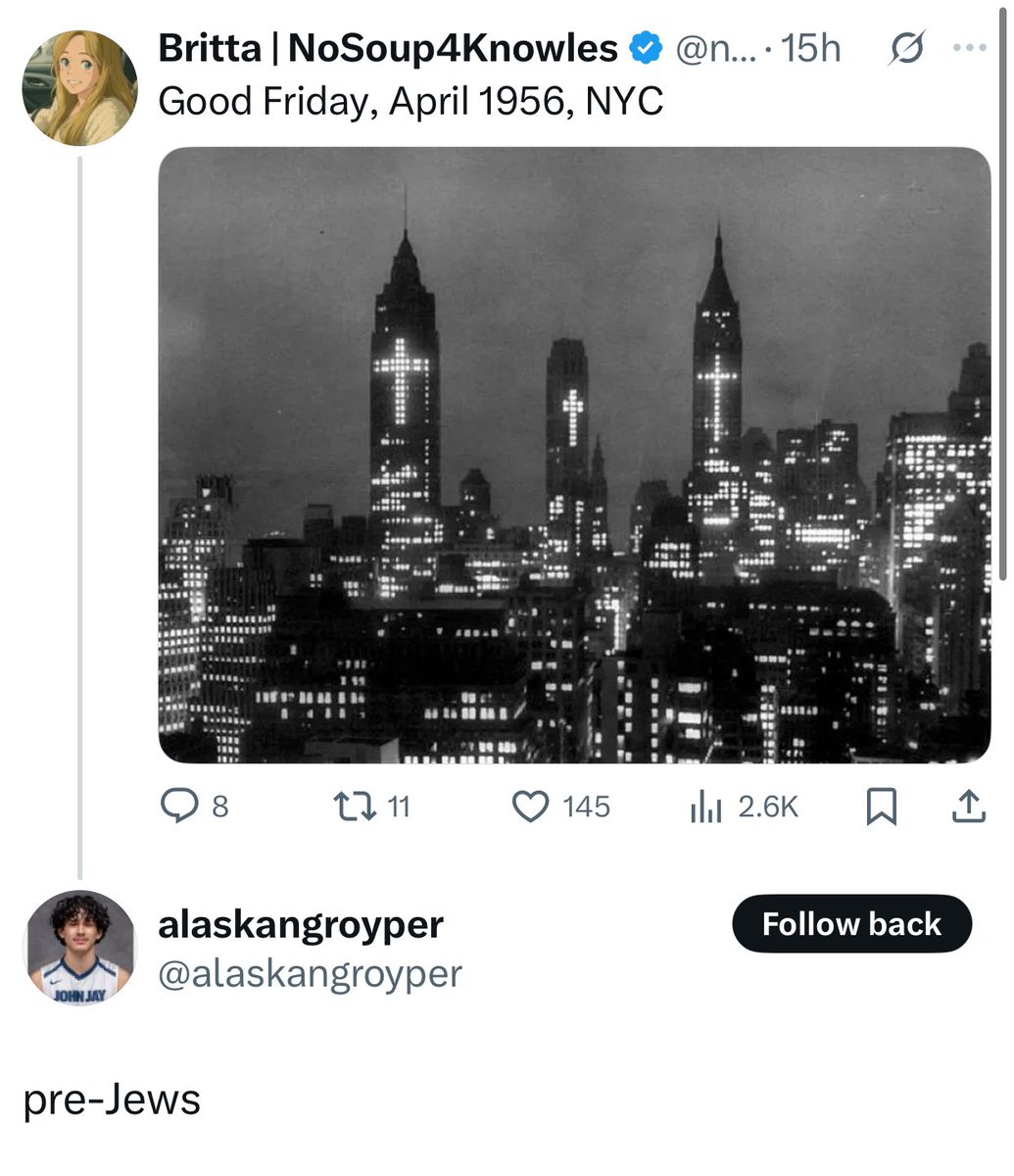Open alaskangroyper's profile avatar
1014x1176 pixels.
(x=79, y=948)
